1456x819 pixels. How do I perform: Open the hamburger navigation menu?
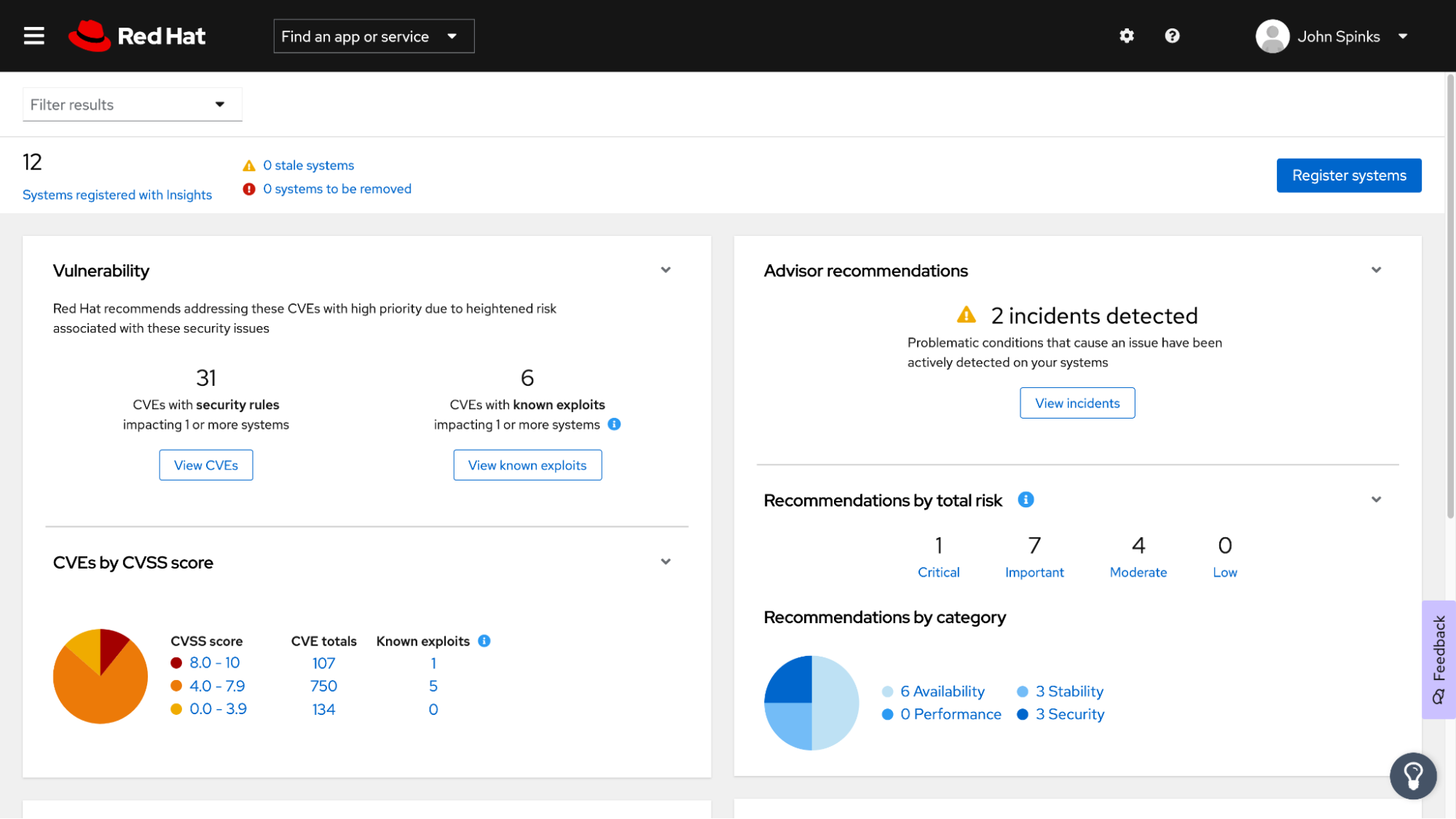pyautogui.click(x=34, y=36)
